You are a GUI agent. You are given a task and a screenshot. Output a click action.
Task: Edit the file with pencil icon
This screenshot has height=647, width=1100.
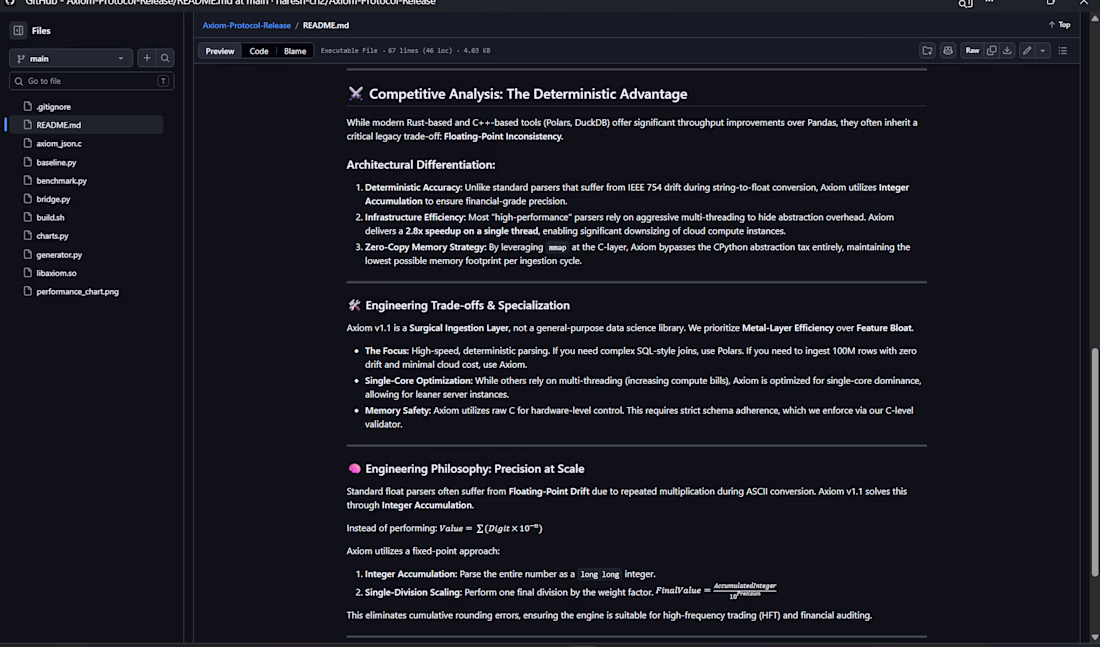1027,51
